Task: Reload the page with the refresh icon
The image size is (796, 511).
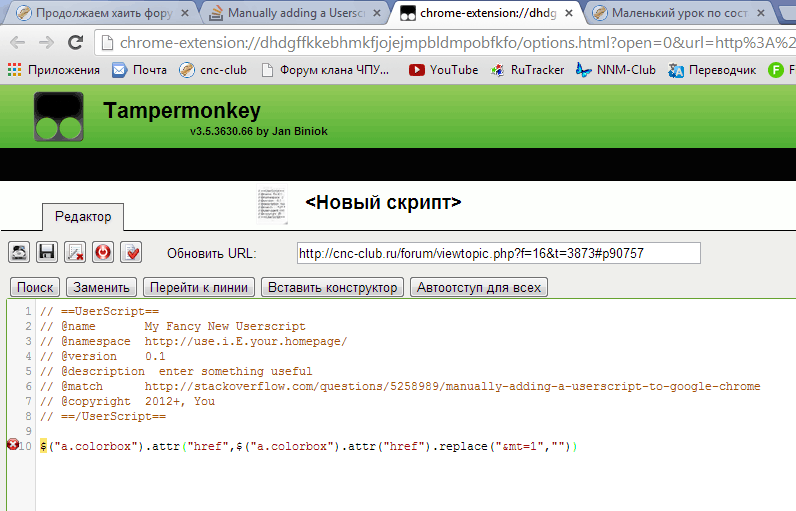Action: coord(76,43)
